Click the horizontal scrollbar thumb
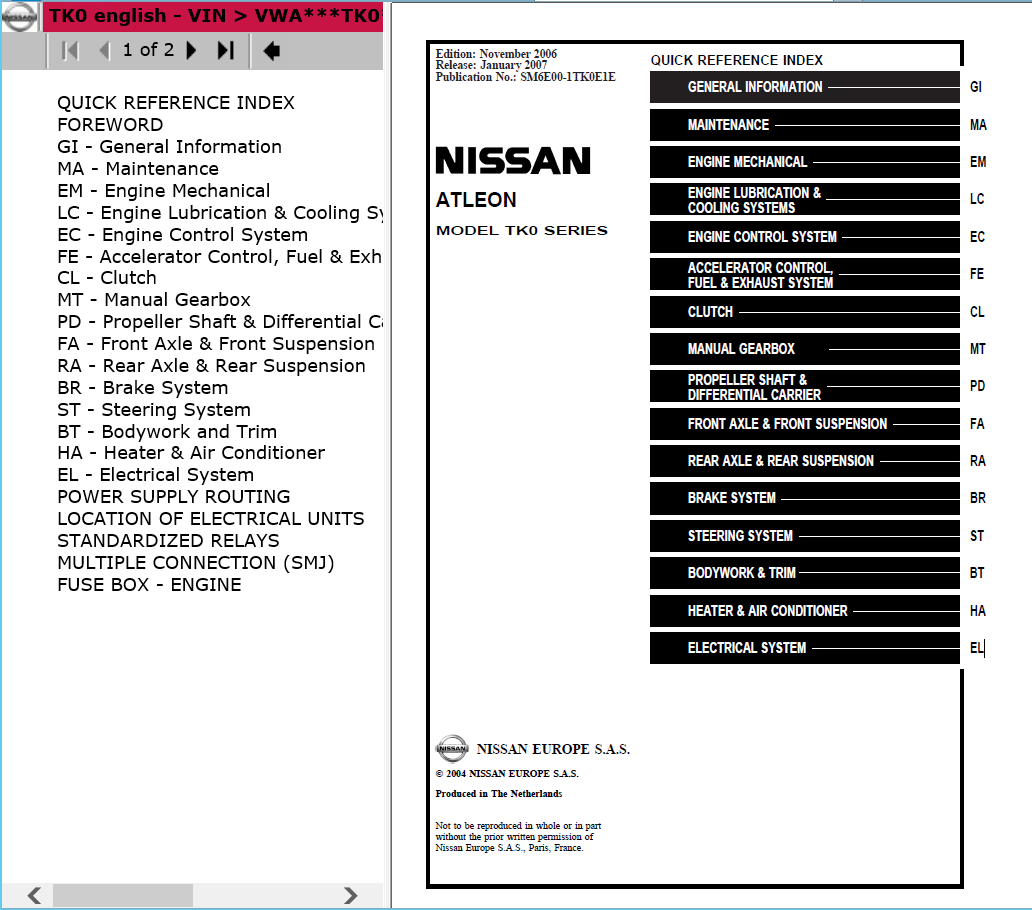The width and height of the screenshot is (1032, 910). coord(123,895)
